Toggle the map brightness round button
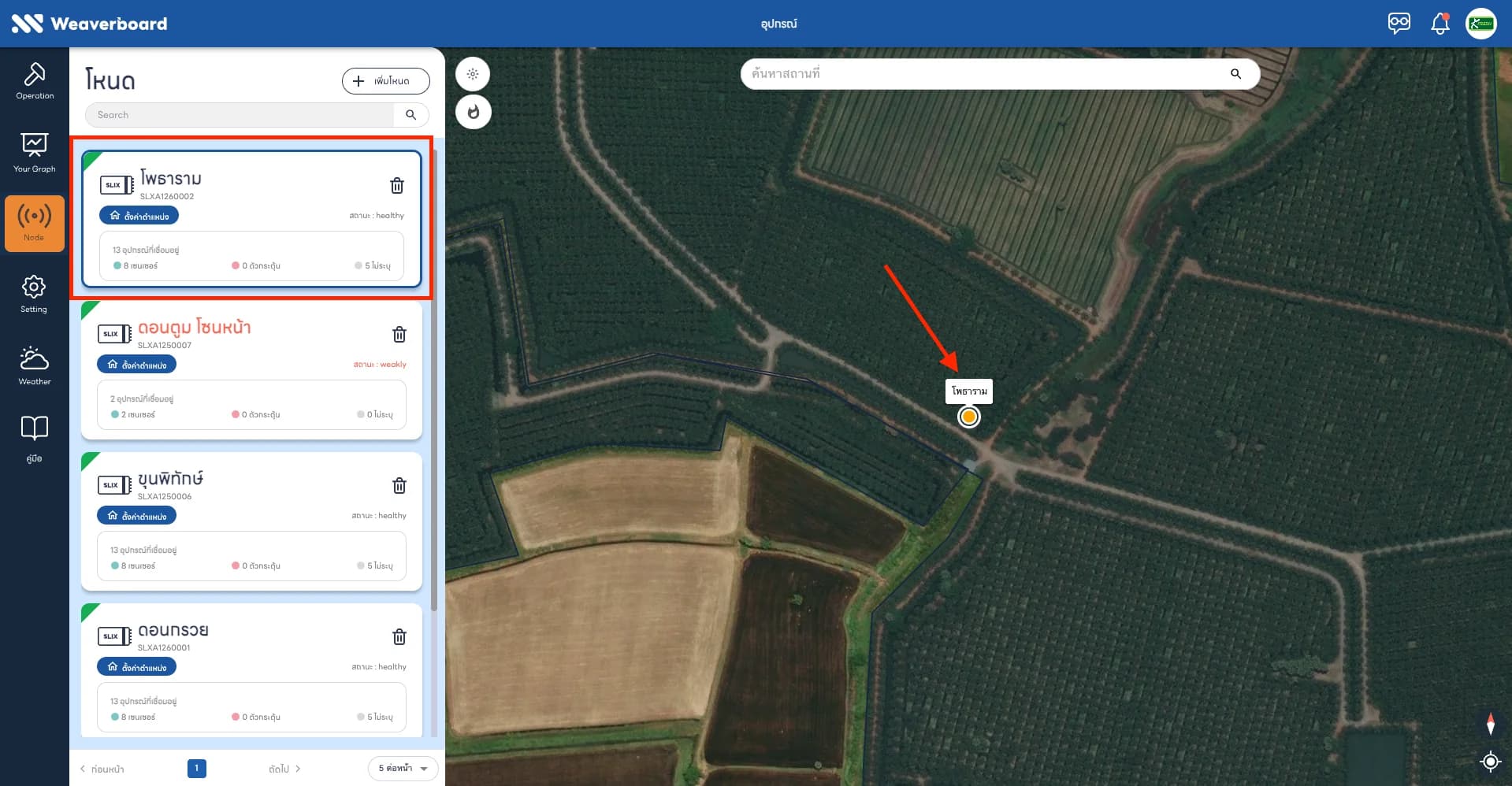 click(x=473, y=74)
